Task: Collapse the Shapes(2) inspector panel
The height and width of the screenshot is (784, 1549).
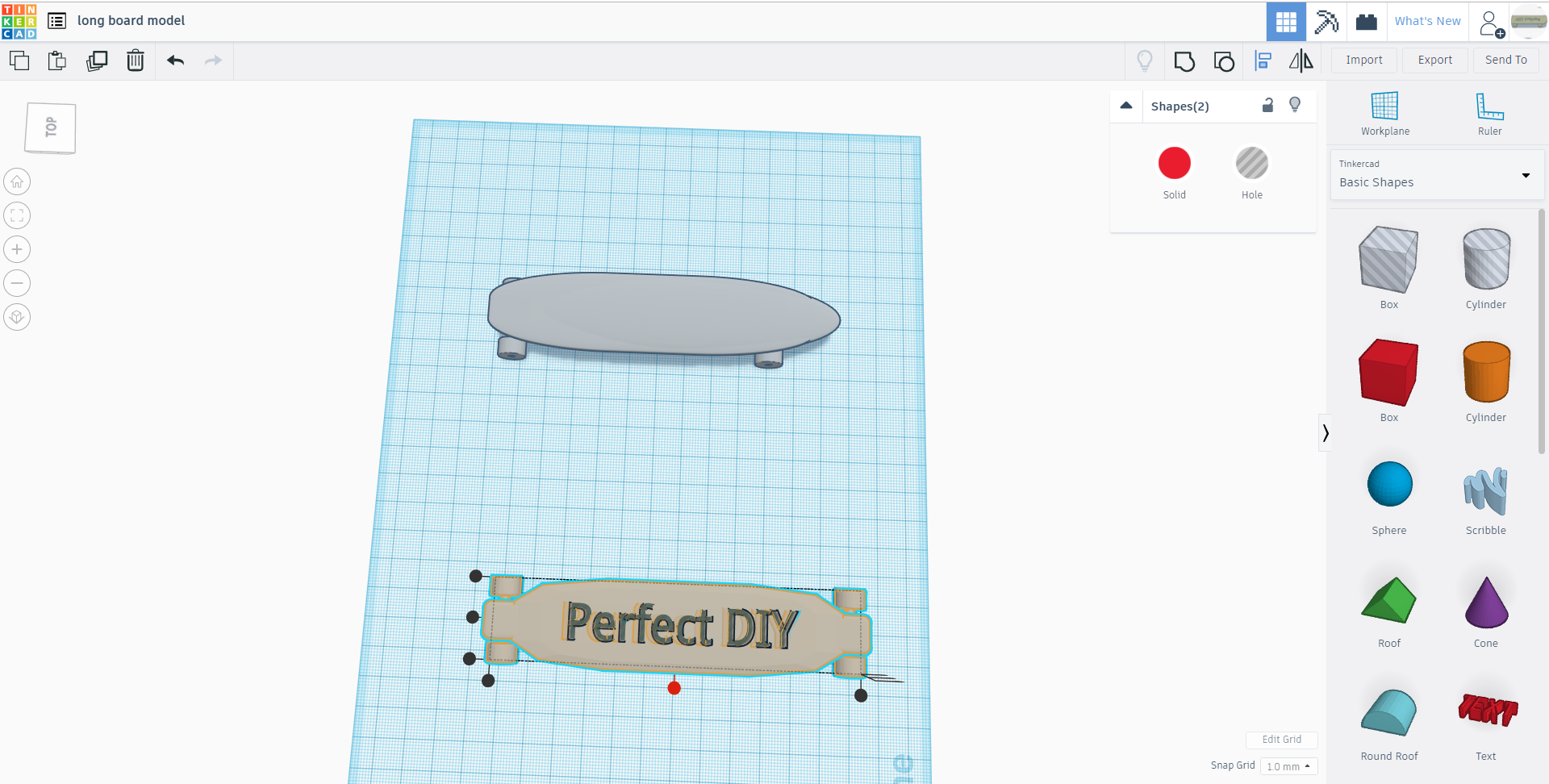Action: click(1126, 106)
